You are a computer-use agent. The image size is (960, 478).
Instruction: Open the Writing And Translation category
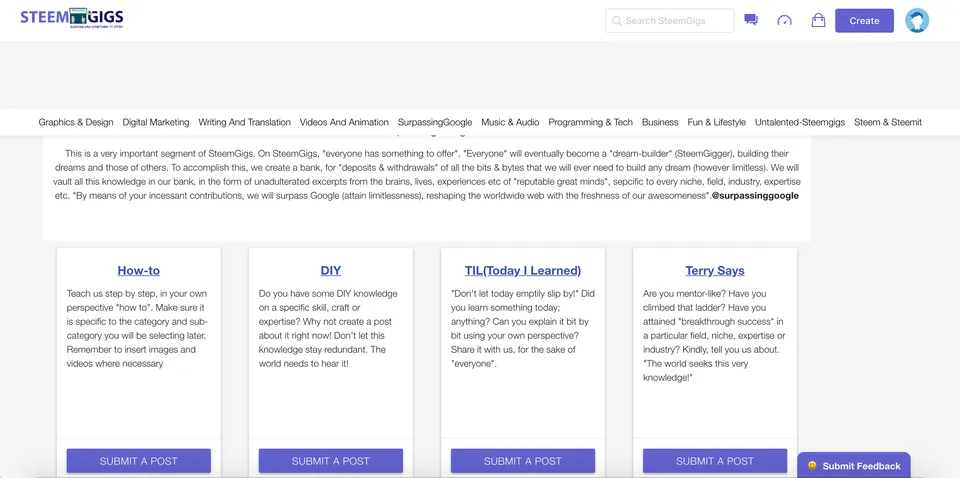point(244,122)
